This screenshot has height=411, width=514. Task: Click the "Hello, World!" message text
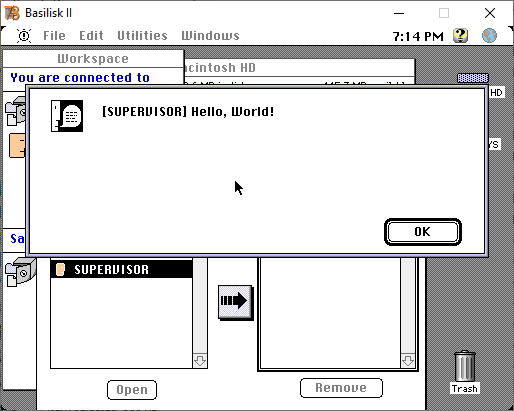tap(233, 111)
